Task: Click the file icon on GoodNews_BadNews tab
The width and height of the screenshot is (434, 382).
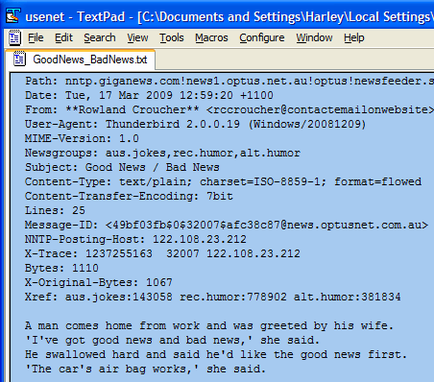Action: coord(19,59)
